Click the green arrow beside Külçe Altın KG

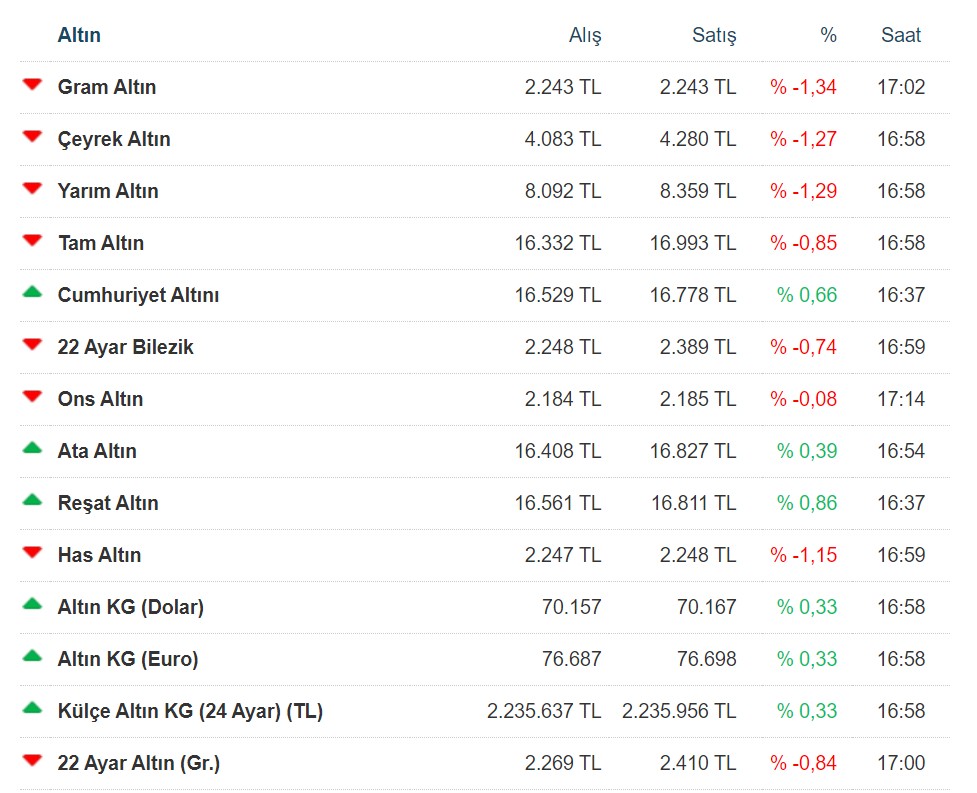(33, 709)
